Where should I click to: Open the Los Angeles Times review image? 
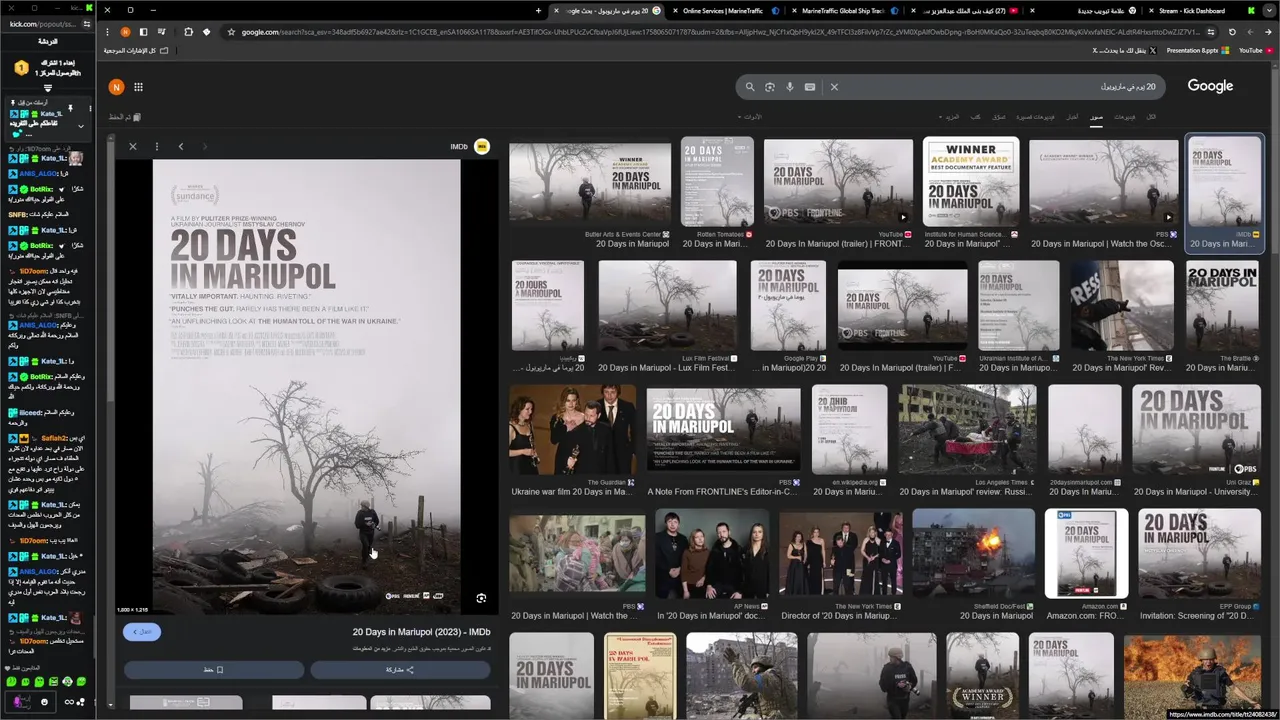(967, 430)
